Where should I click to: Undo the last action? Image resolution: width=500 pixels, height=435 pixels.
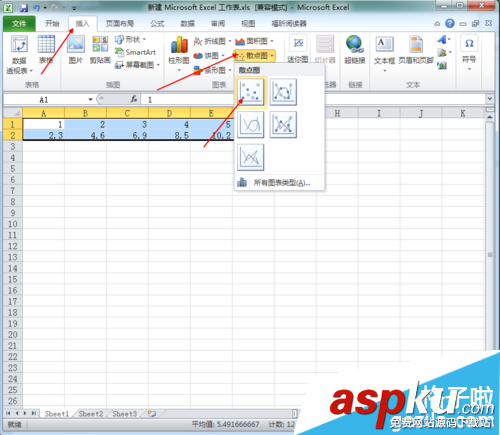37,7
